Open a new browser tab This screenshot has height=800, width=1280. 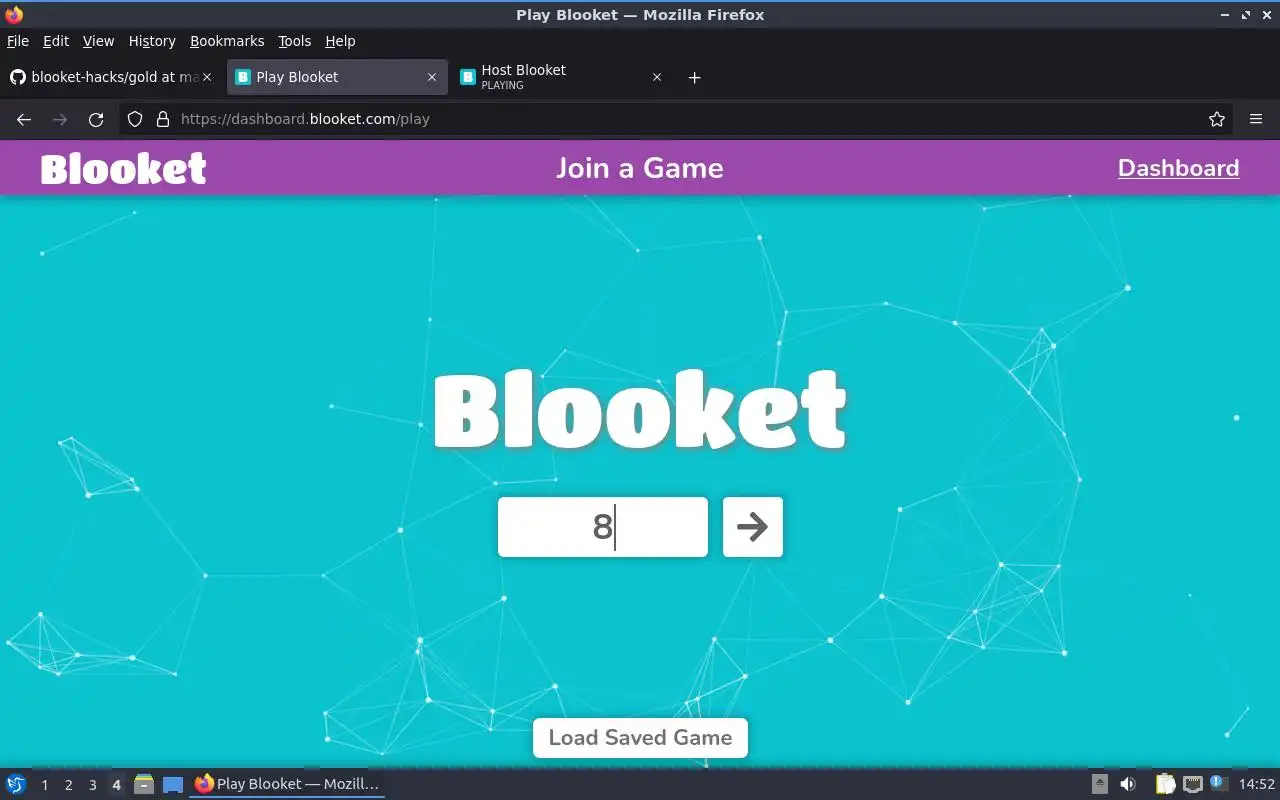695,77
